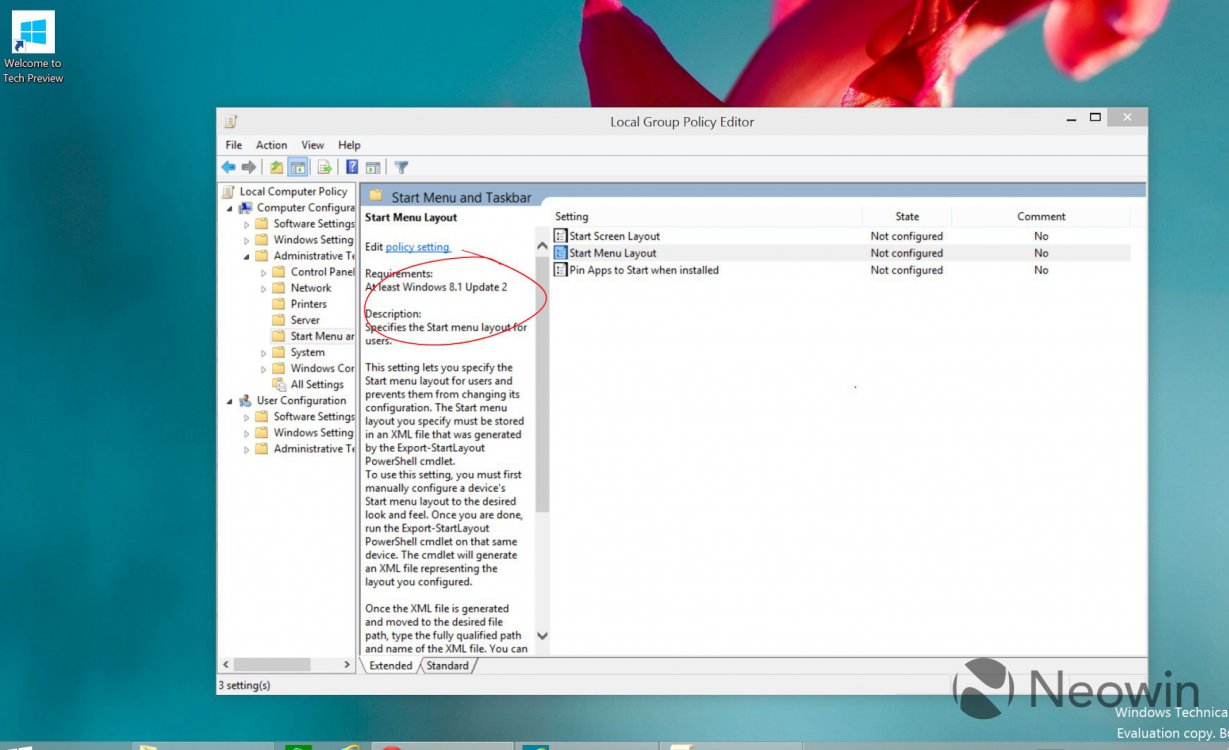Expand the System folder arrow

point(264,353)
